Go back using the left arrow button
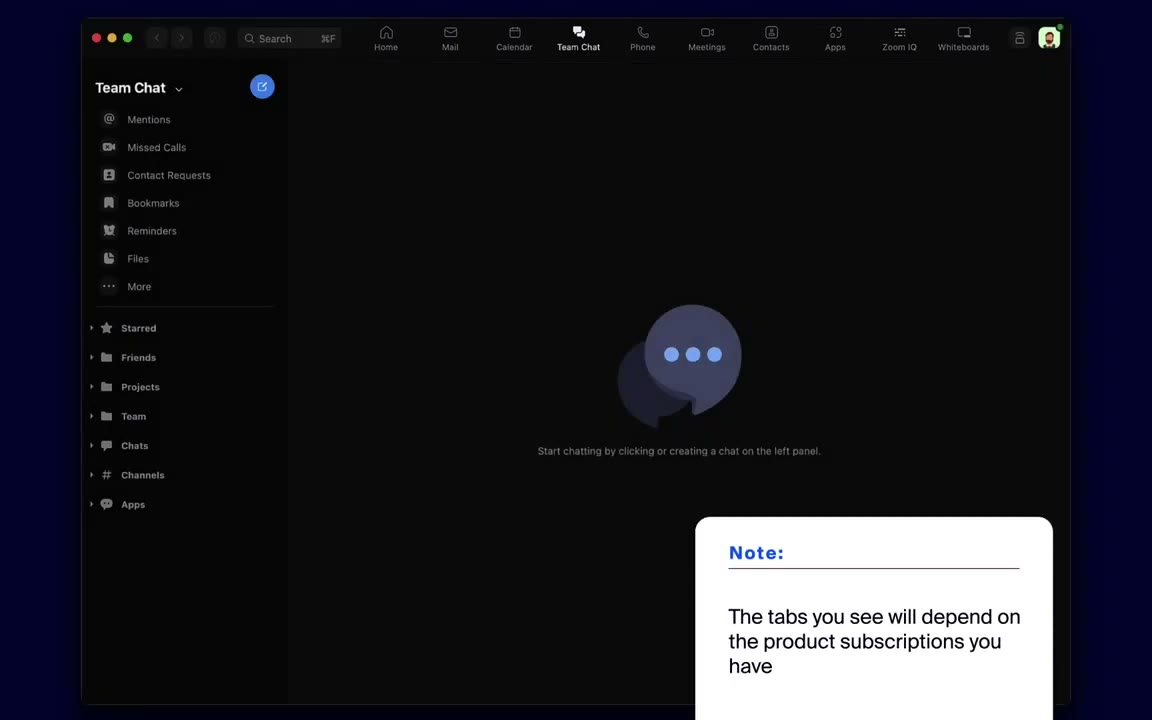This screenshot has height=720, width=1152. pyautogui.click(x=156, y=38)
